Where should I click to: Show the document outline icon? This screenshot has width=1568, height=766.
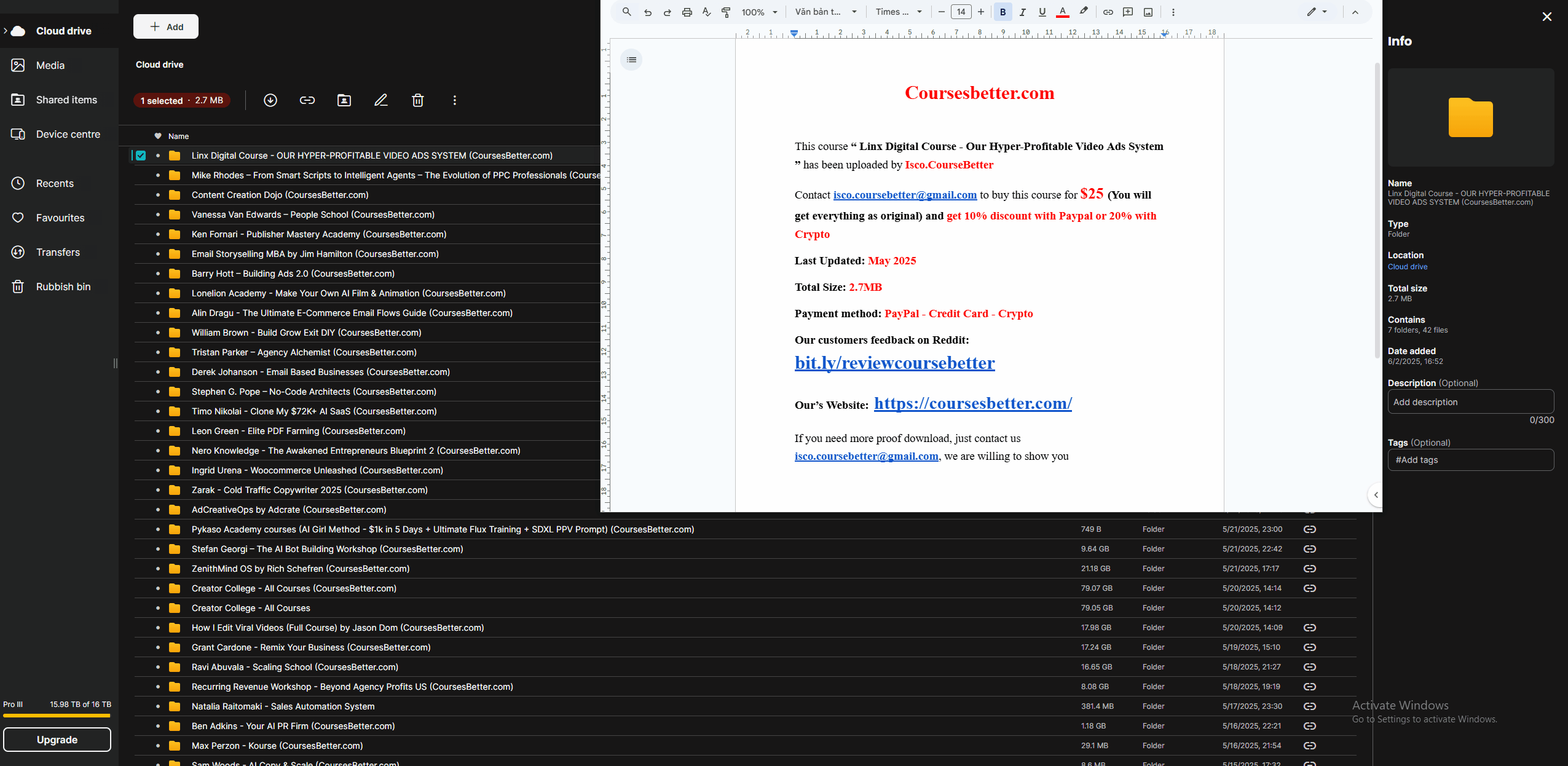631,60
